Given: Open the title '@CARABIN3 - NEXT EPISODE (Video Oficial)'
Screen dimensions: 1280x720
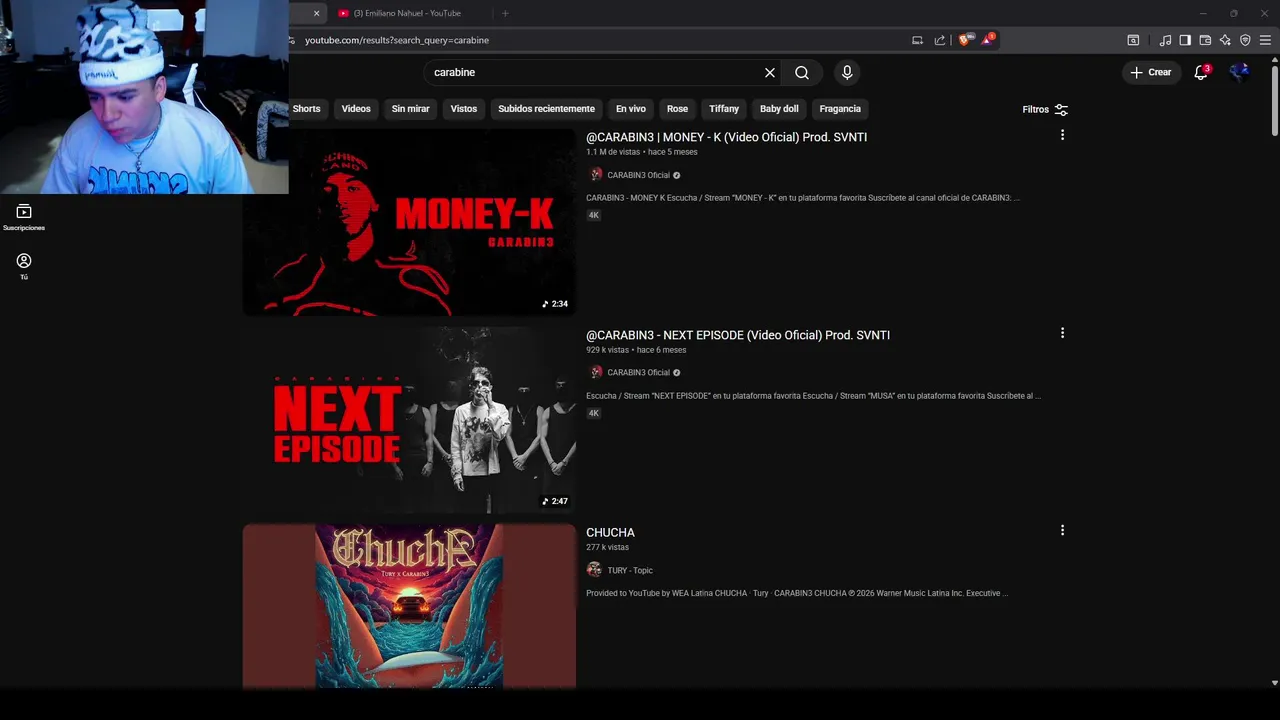Looking at the screenshot, I should pos(738,335).
